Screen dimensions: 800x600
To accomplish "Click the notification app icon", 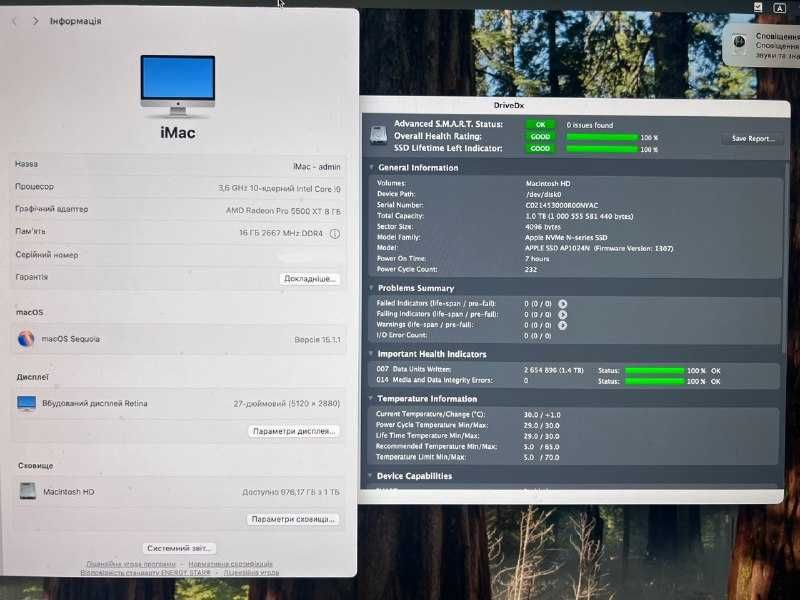I will click(x=739, y=42).
